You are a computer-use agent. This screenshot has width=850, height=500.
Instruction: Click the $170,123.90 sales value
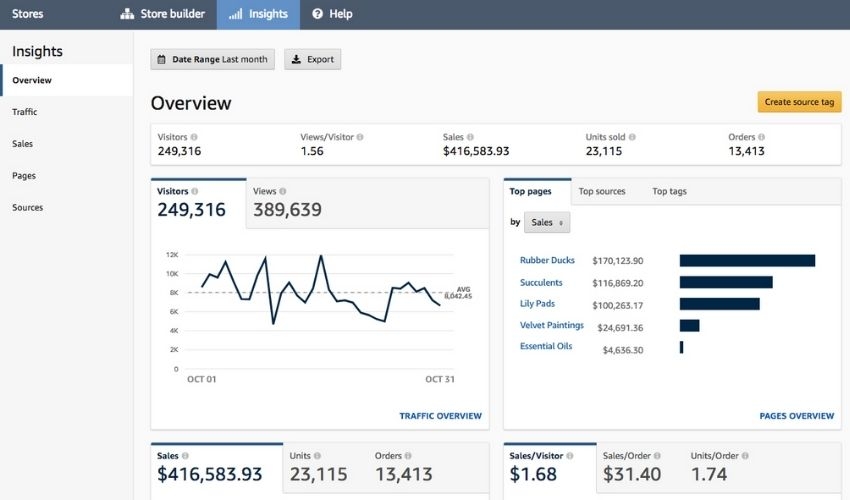tap(618, 261)
